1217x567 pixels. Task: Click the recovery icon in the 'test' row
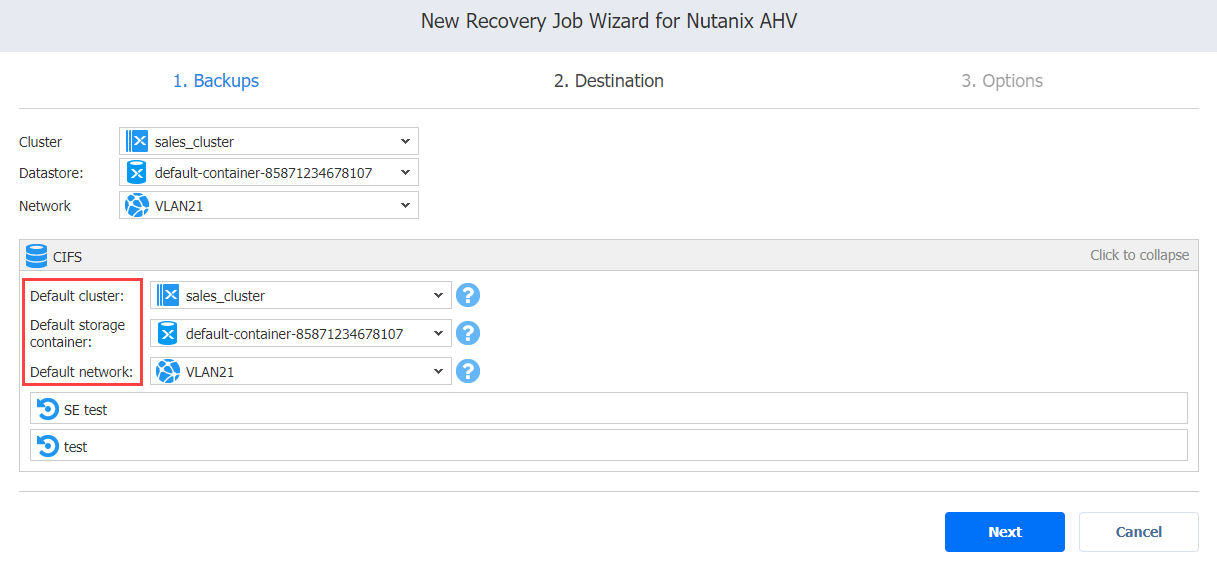click(x=47, y=446)
